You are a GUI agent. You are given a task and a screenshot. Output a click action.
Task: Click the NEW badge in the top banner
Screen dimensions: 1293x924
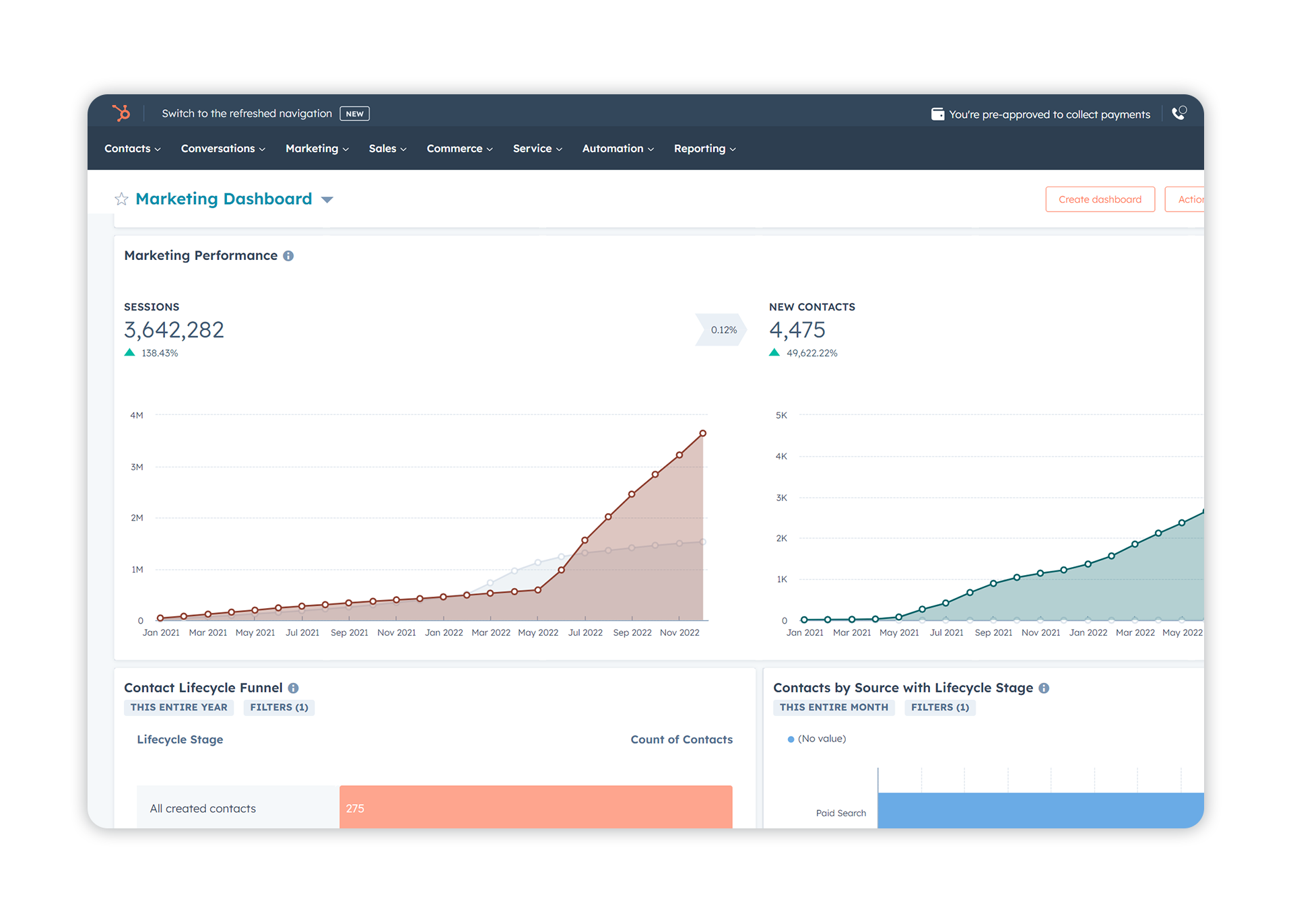point(354,113)
